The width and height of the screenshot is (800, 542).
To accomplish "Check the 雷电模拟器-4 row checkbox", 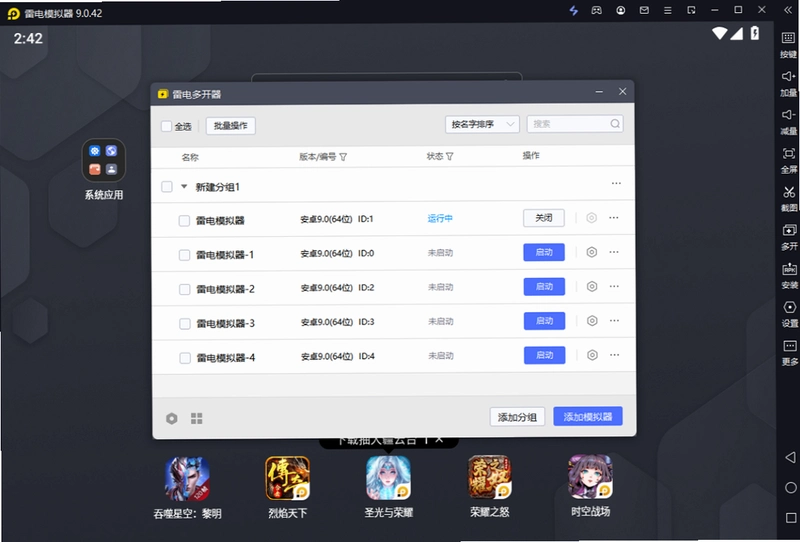I will (185, 358).
